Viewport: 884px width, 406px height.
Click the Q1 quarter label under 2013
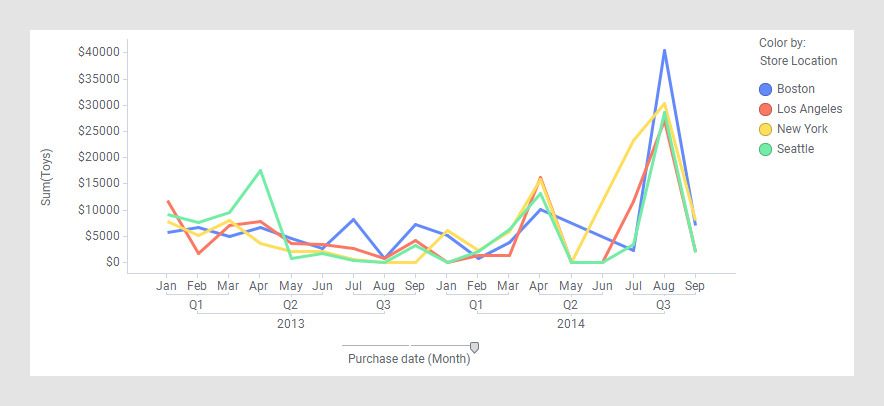[196, 305]
